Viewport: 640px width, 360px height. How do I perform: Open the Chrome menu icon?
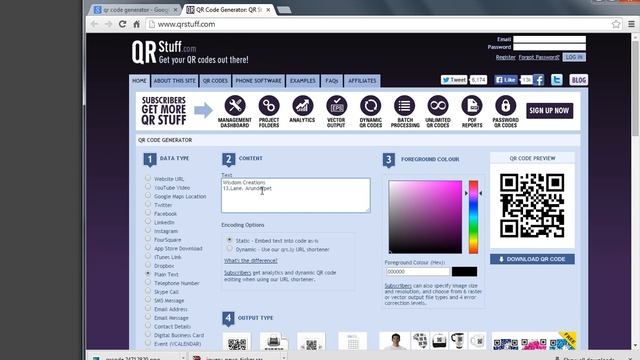click(x=631, y=24)
